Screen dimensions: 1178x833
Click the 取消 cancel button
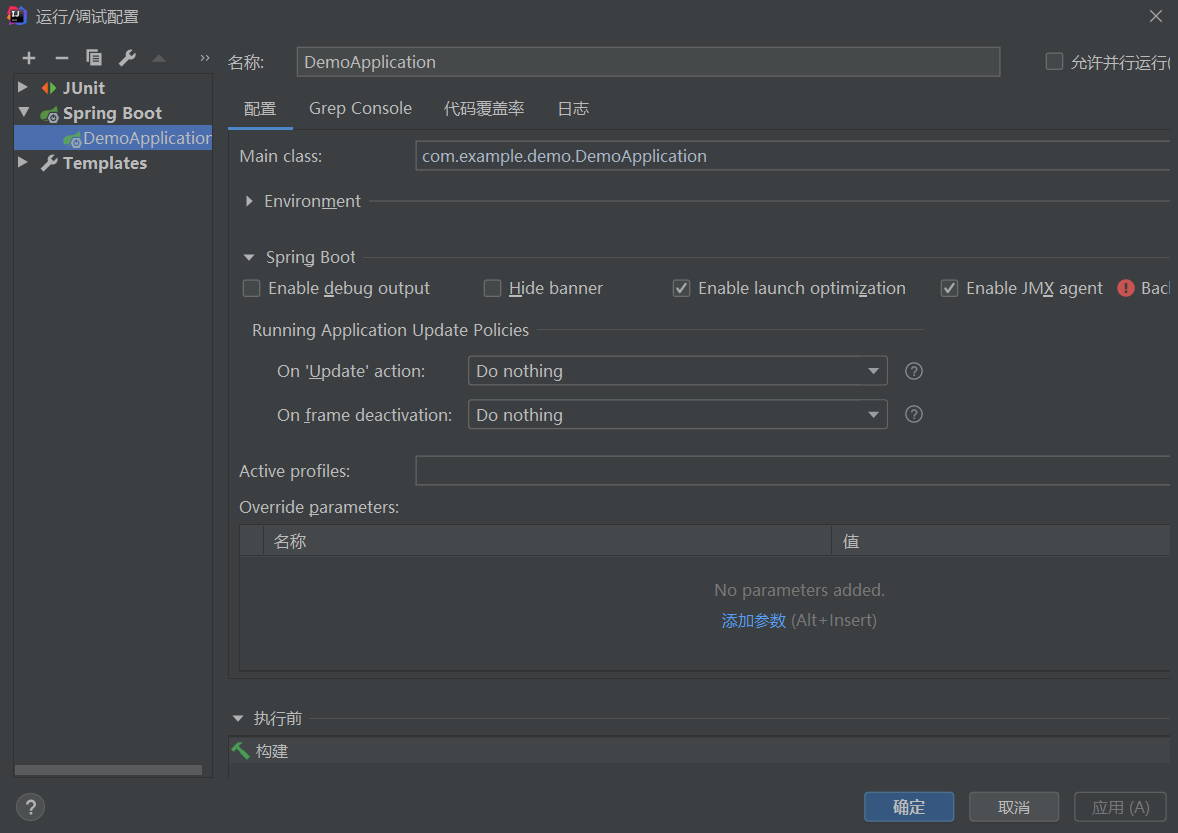pyautogui.click(x=1014, y=807)
